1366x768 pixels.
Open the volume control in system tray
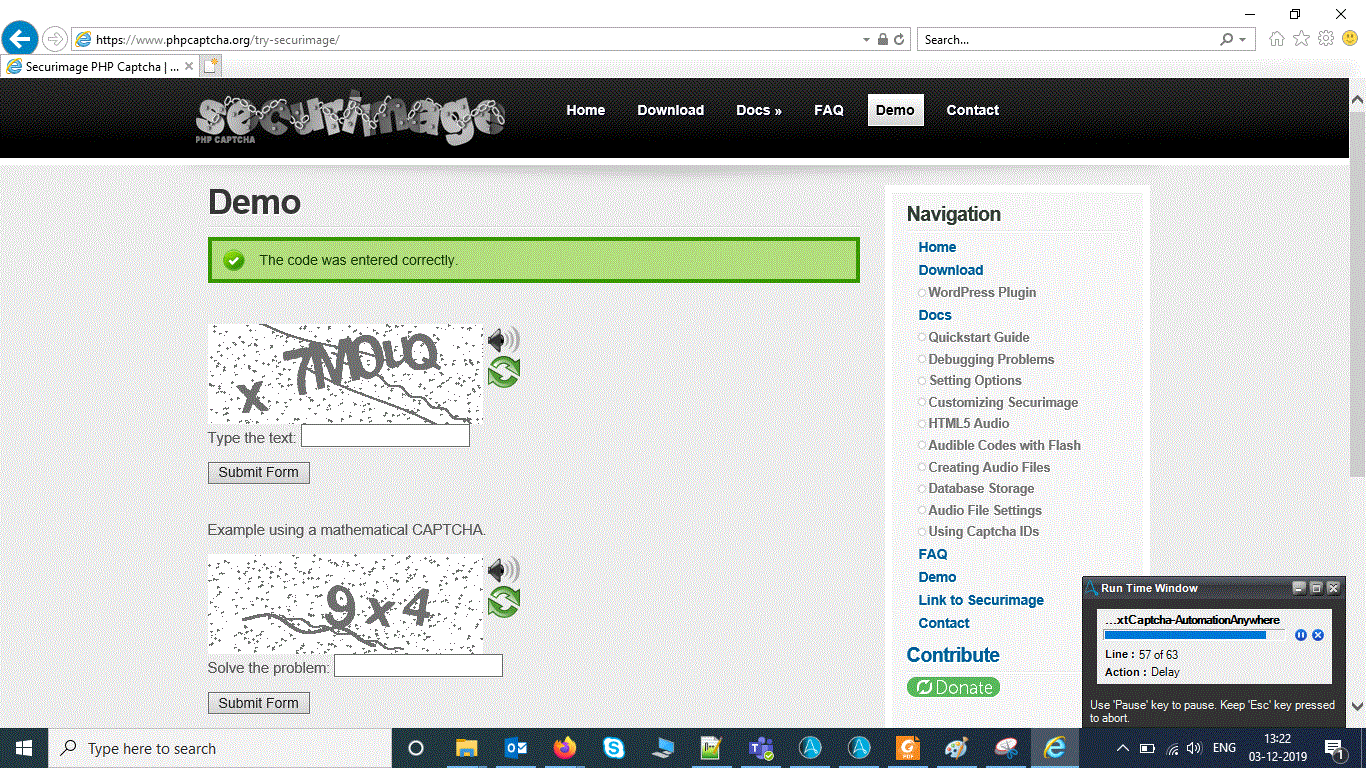click(x=1193, y=748)
